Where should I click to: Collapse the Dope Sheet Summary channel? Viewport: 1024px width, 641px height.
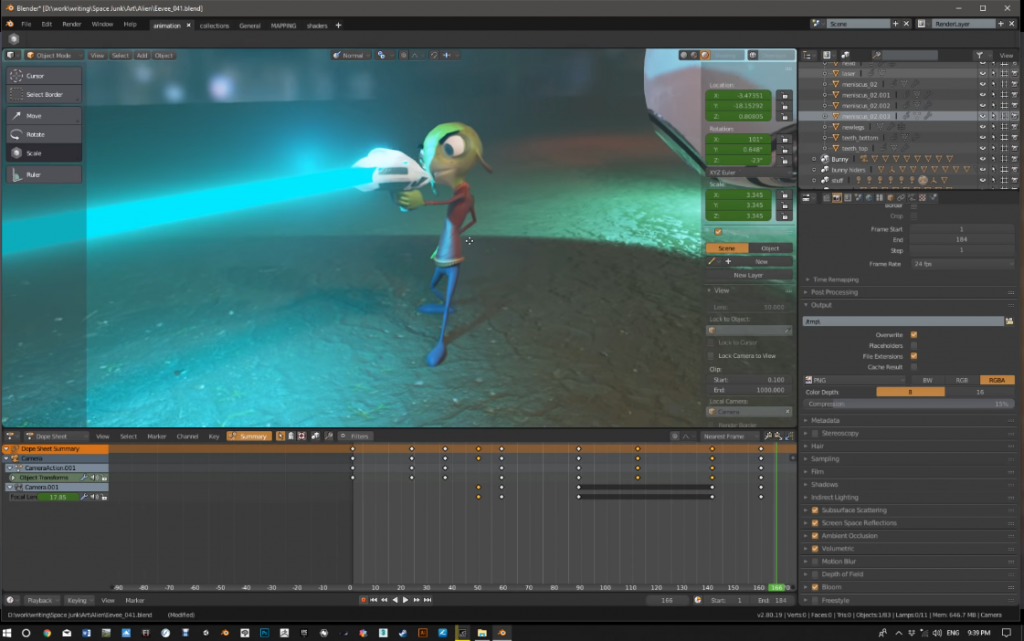[x=7, y=449]
